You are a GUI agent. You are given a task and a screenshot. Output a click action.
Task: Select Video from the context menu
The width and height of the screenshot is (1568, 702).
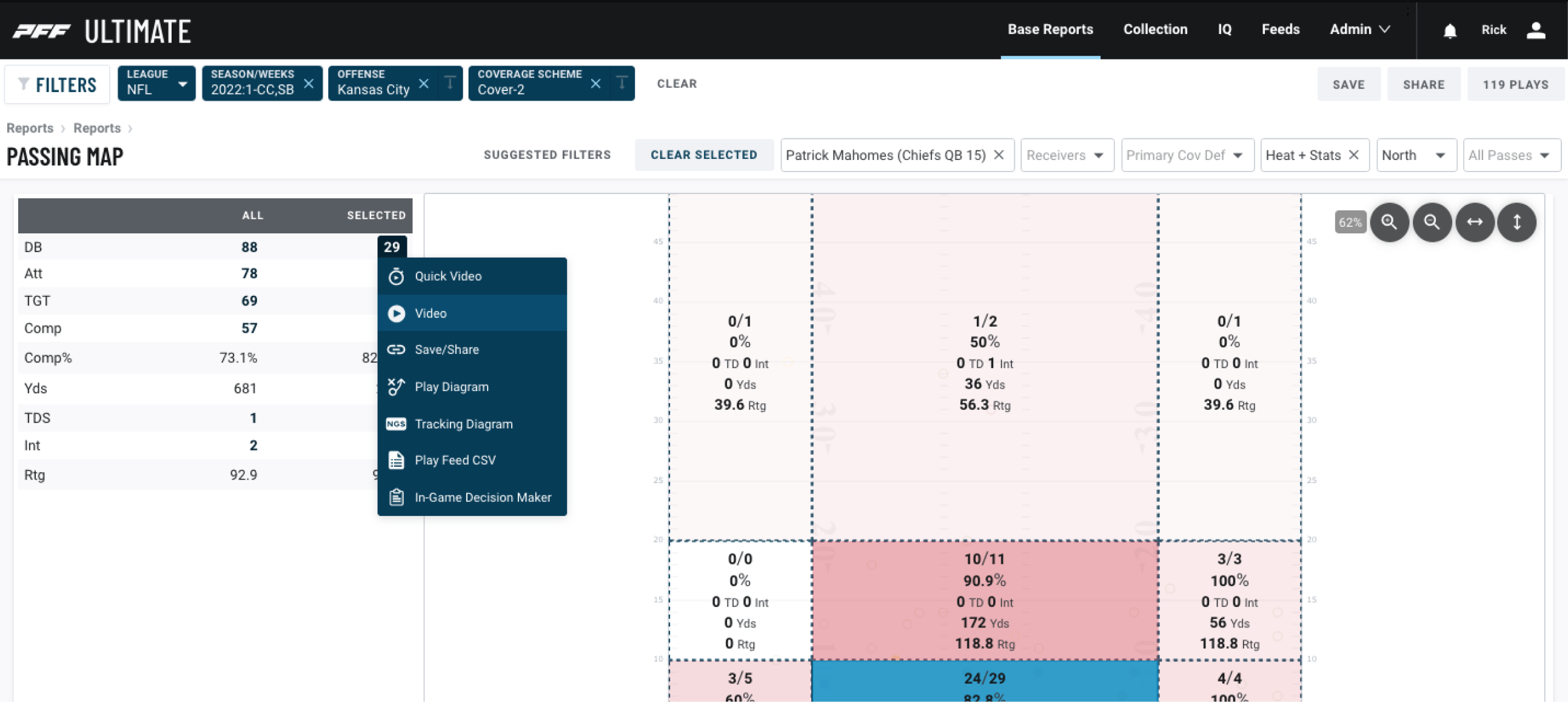[431, 313]
